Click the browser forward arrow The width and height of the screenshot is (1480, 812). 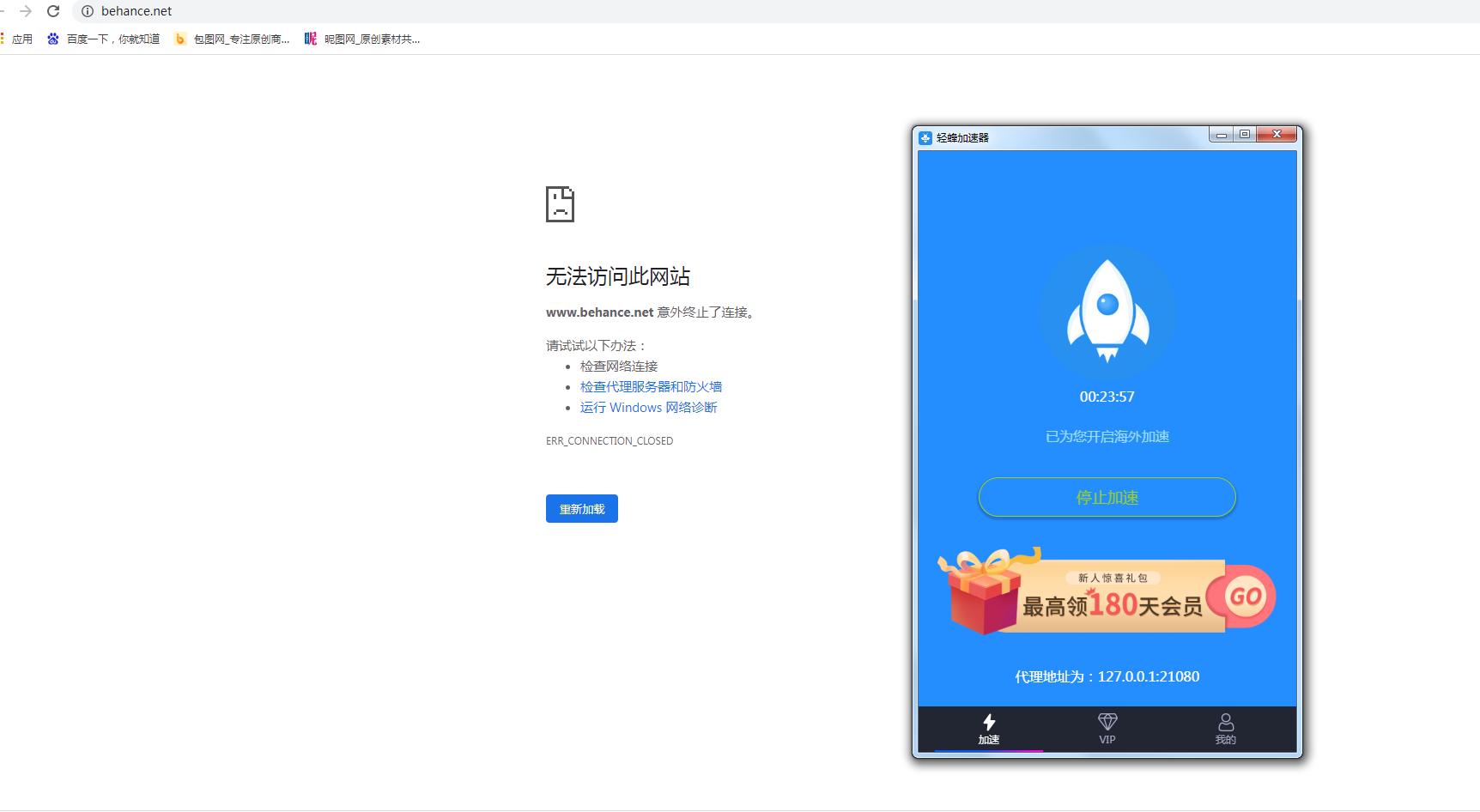click(x=26, y=11)
